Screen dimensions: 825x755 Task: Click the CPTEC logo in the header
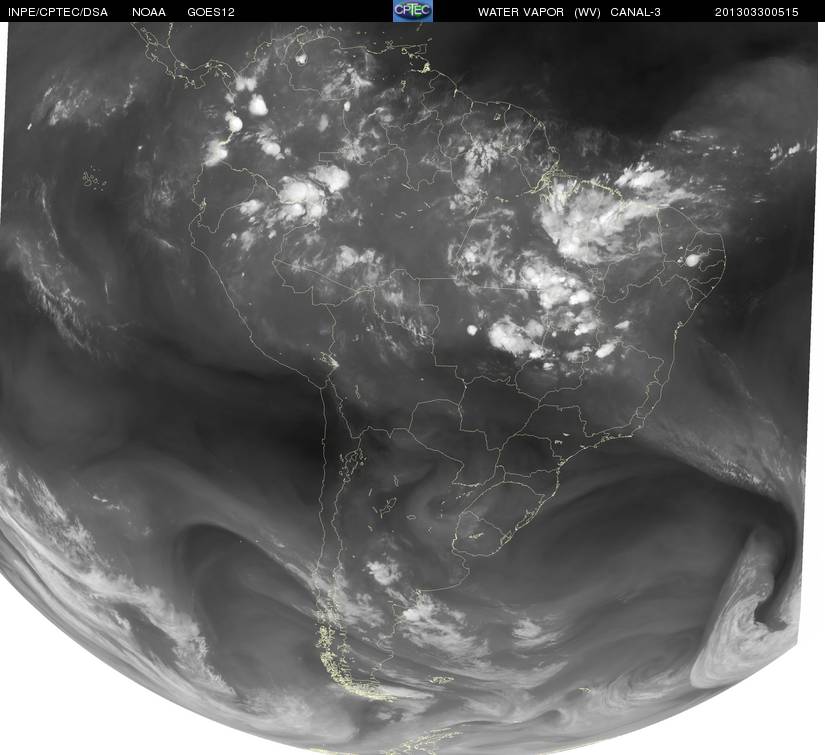tap(413, 11)
